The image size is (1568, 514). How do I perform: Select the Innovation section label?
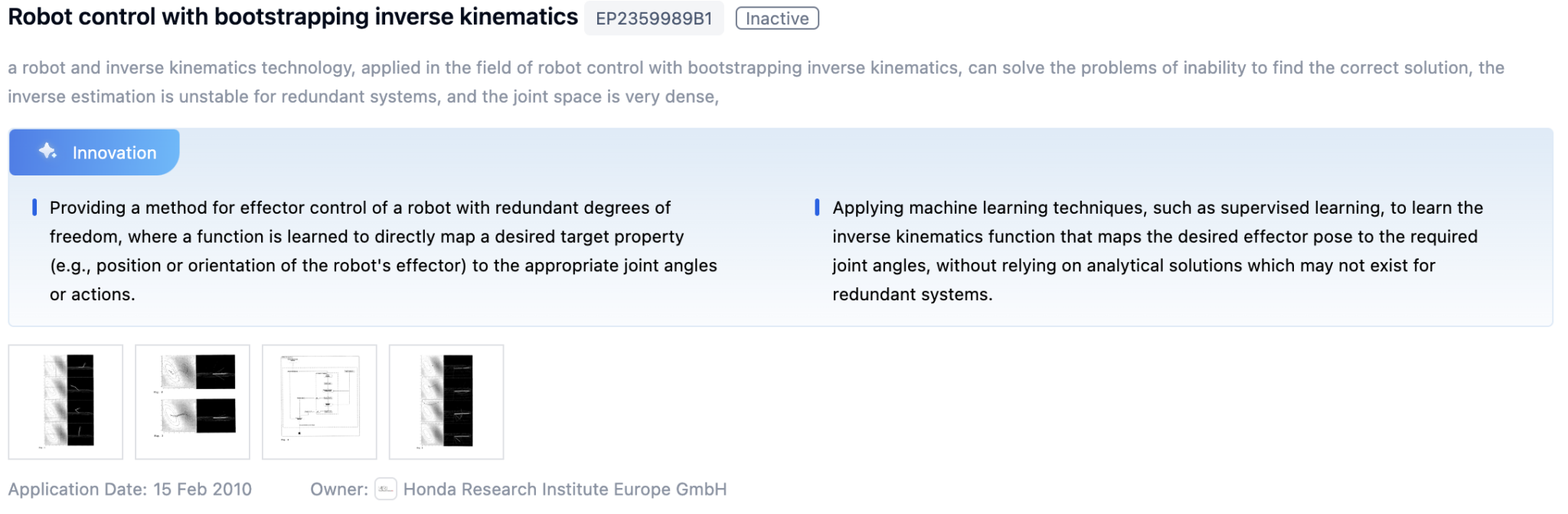point(113,152)
